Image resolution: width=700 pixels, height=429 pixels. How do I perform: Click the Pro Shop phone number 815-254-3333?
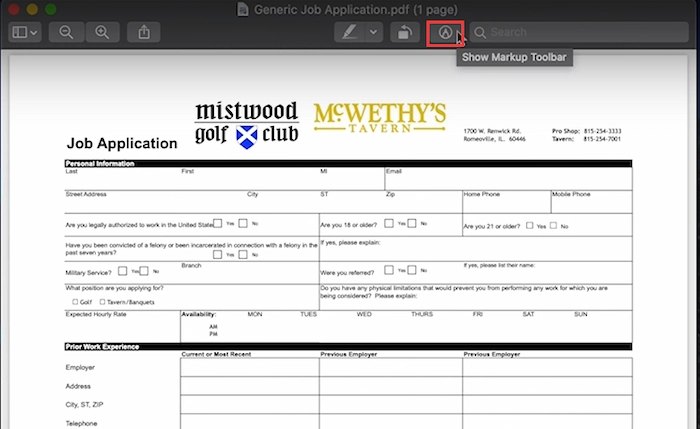click(602, 131)
